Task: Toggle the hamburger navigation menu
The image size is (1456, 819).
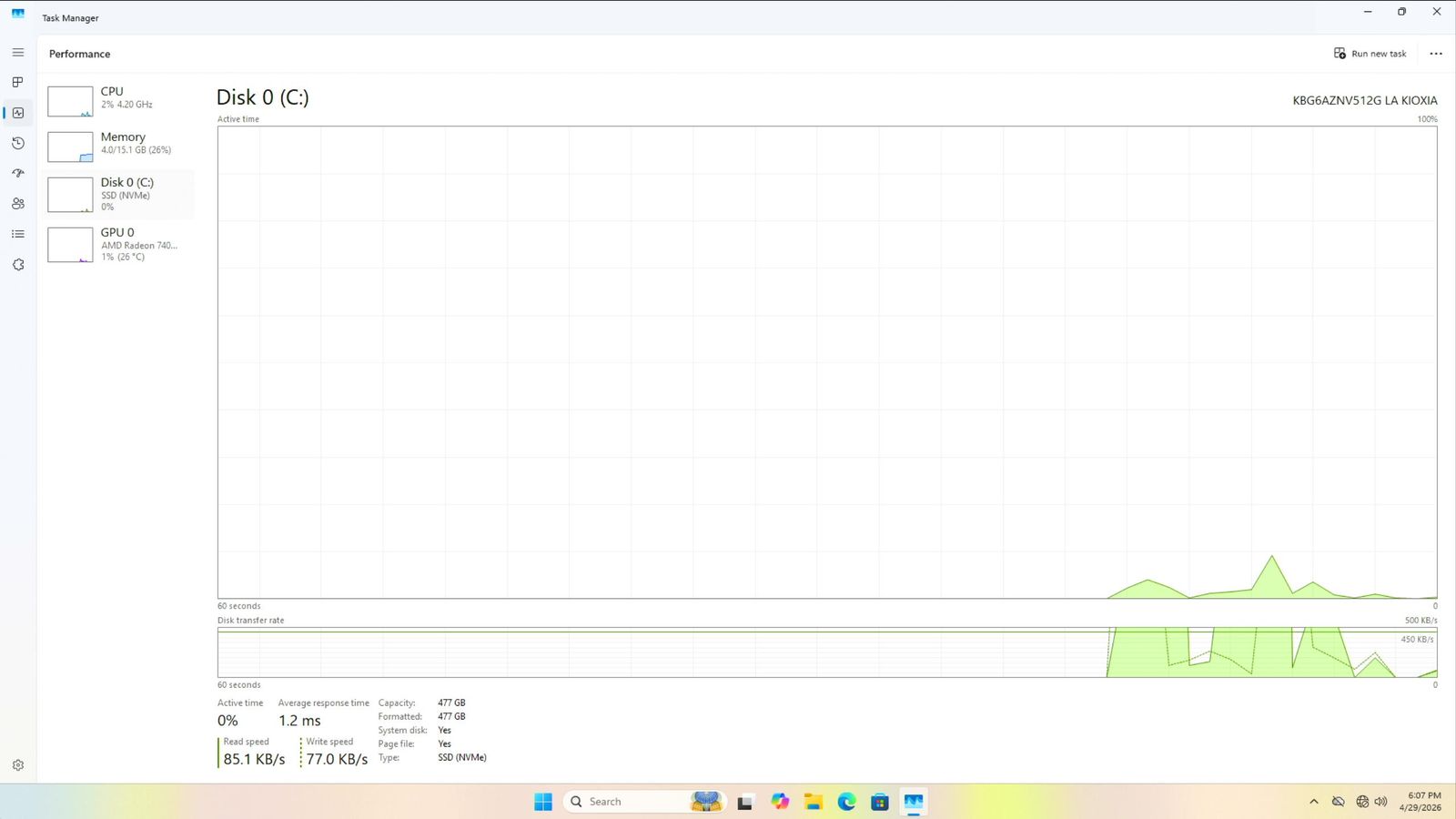Action: click(x=18, y=53)
